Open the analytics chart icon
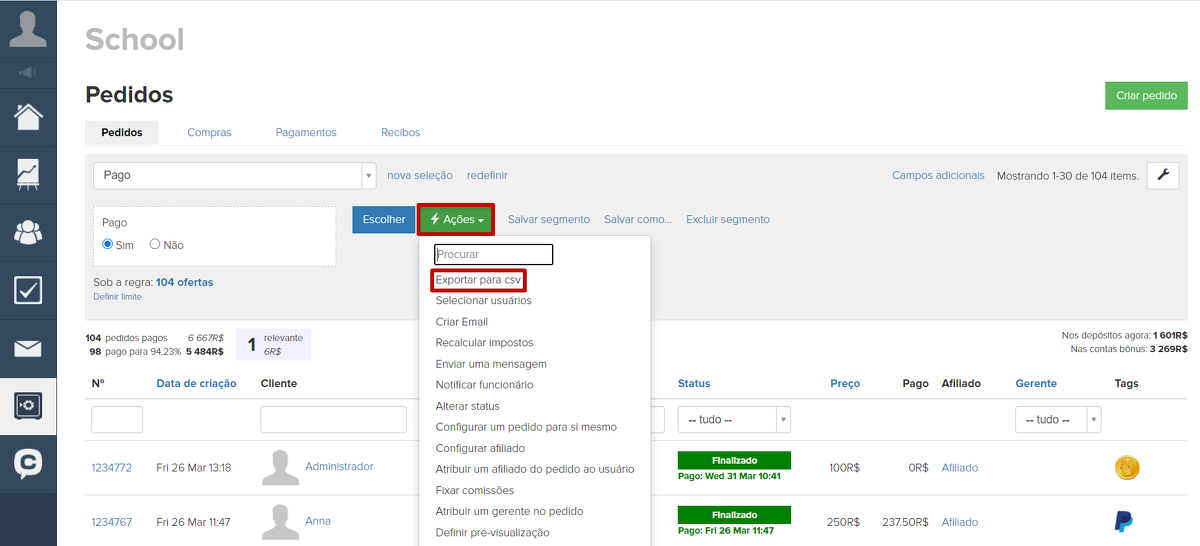1200x546 pixels. click(x=28, y=175)
